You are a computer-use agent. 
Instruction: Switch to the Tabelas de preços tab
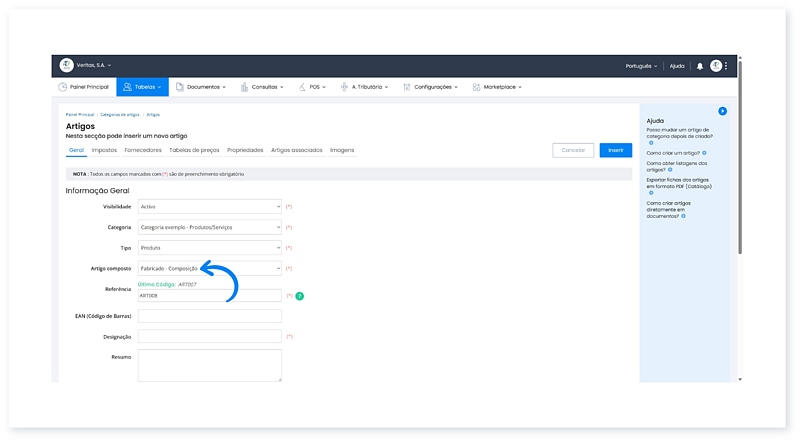pyautogui.click(x=194, y=150)
